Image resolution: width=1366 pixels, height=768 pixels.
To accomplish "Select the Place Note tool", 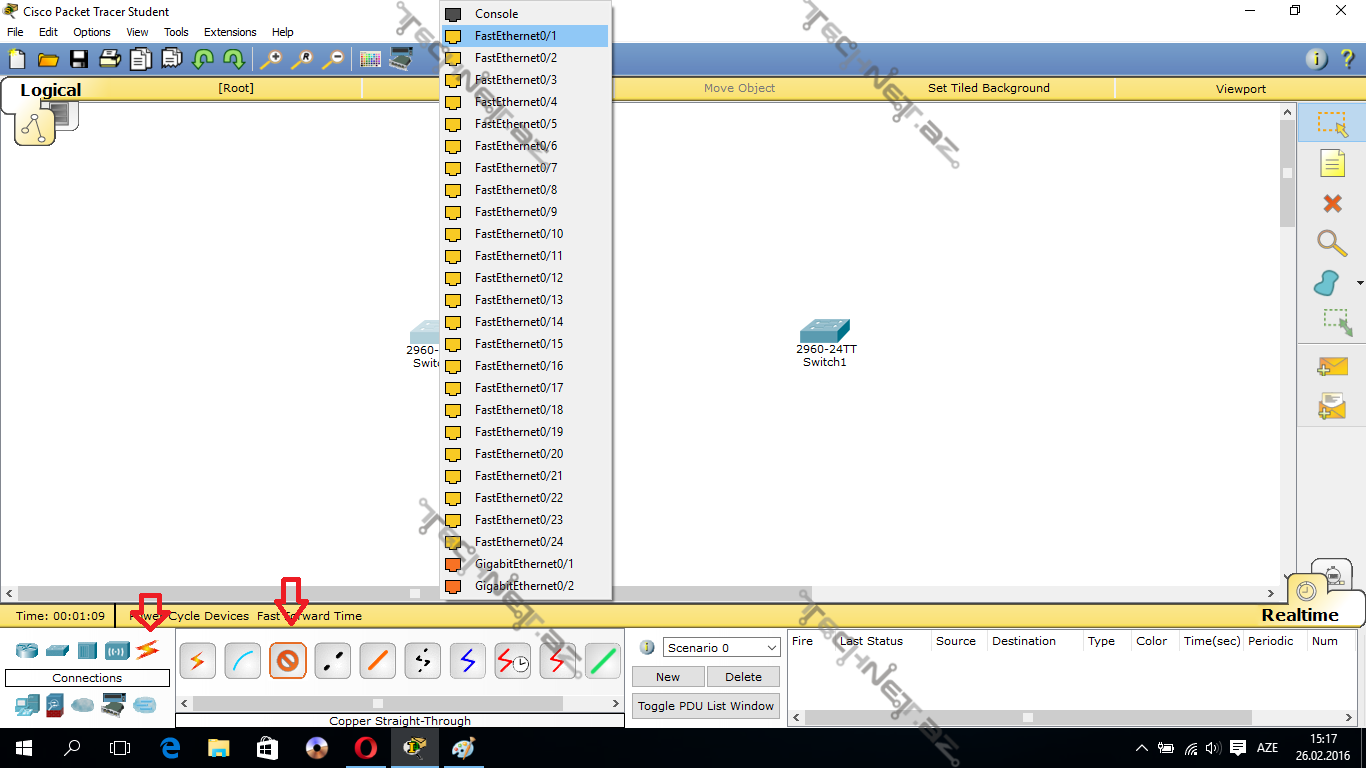I will (x=1332, y=164).
